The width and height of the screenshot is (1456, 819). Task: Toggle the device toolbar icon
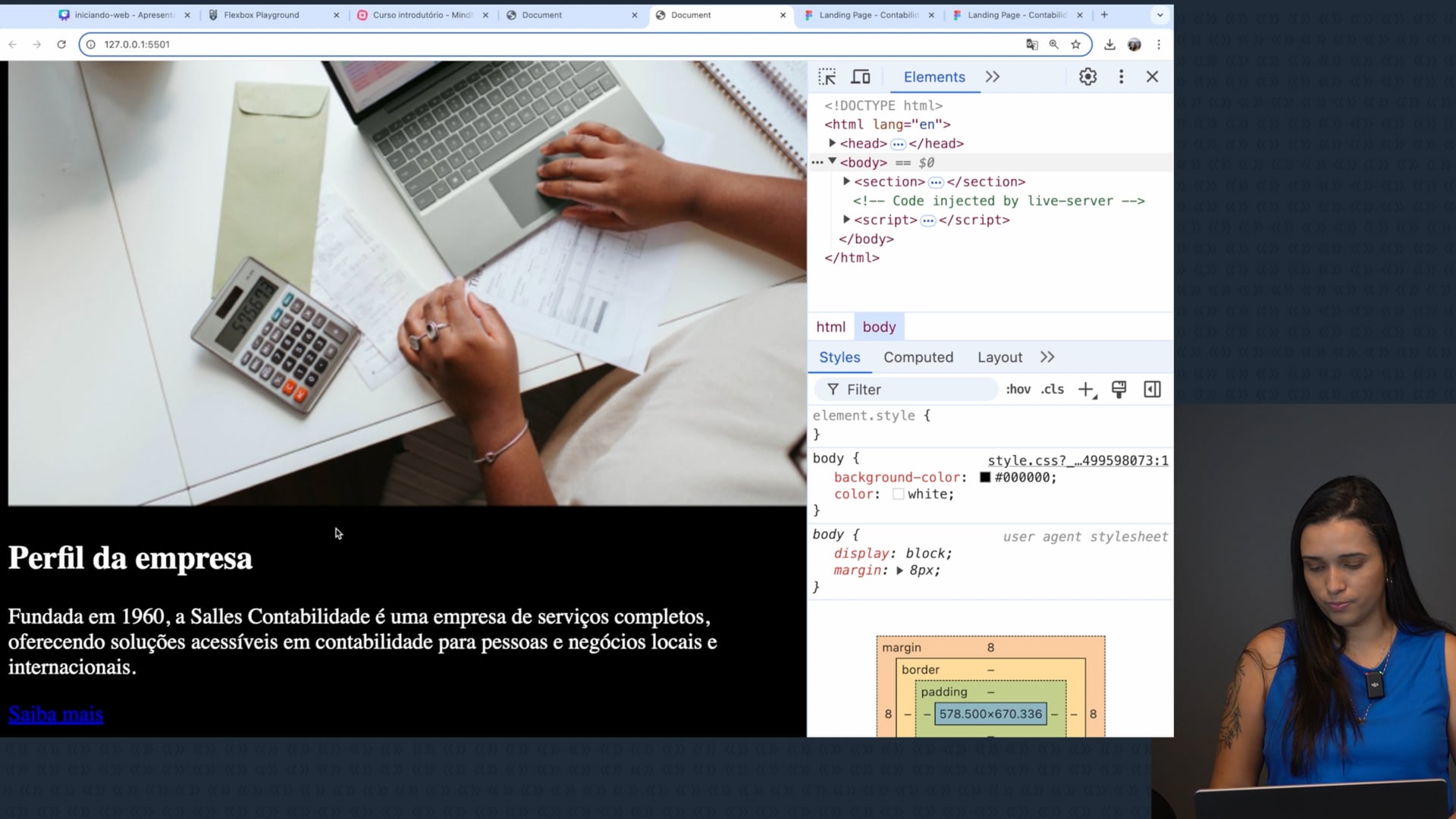[x=861, y=77]
